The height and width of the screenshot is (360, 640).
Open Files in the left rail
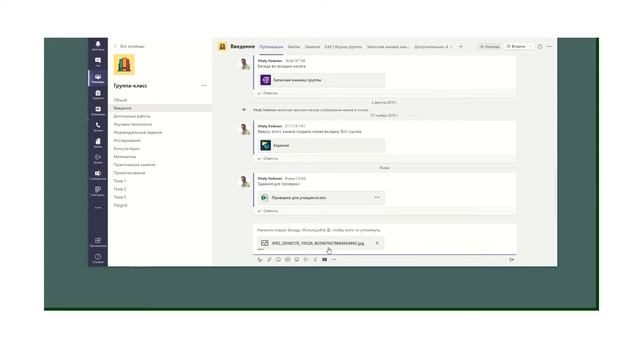click(98, 143)
